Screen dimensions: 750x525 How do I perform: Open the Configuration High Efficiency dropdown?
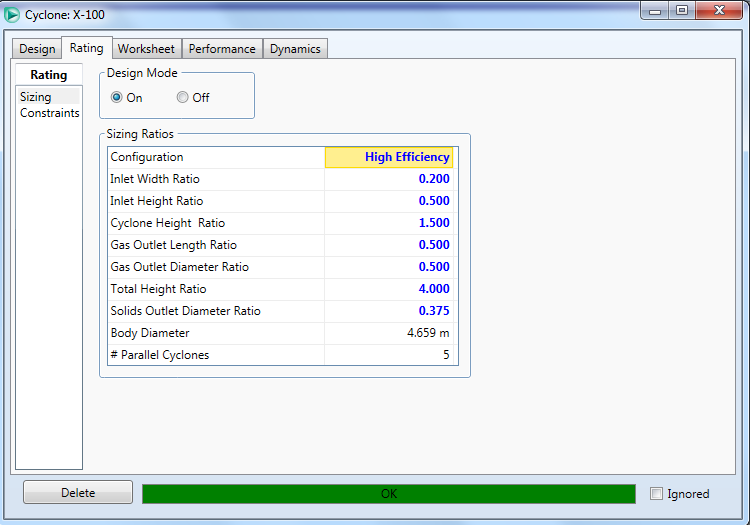pyautogui.click(x=390, y=157)
